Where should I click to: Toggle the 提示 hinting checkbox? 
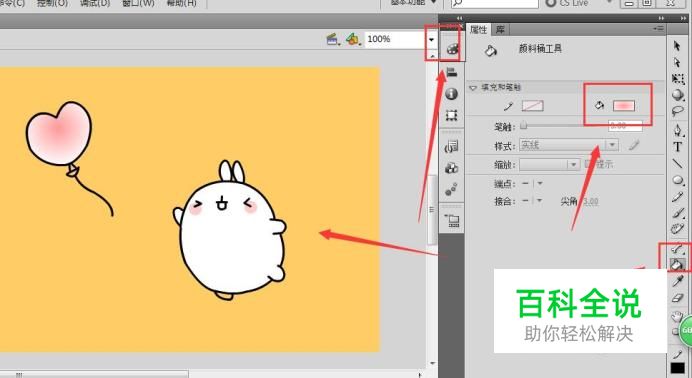(x=589, y=164)
